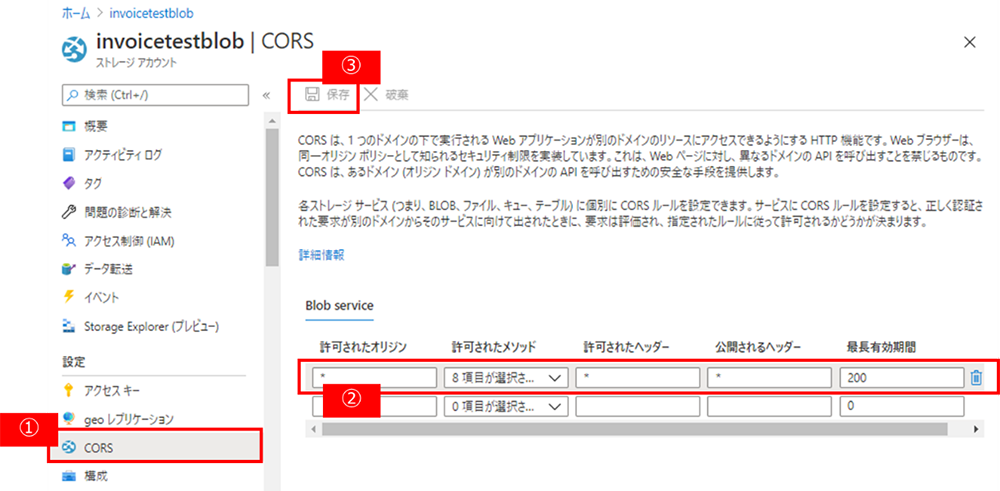Click the 許可されたオリジン column header
Screen dimensions: 1000x491
point(364,346)
